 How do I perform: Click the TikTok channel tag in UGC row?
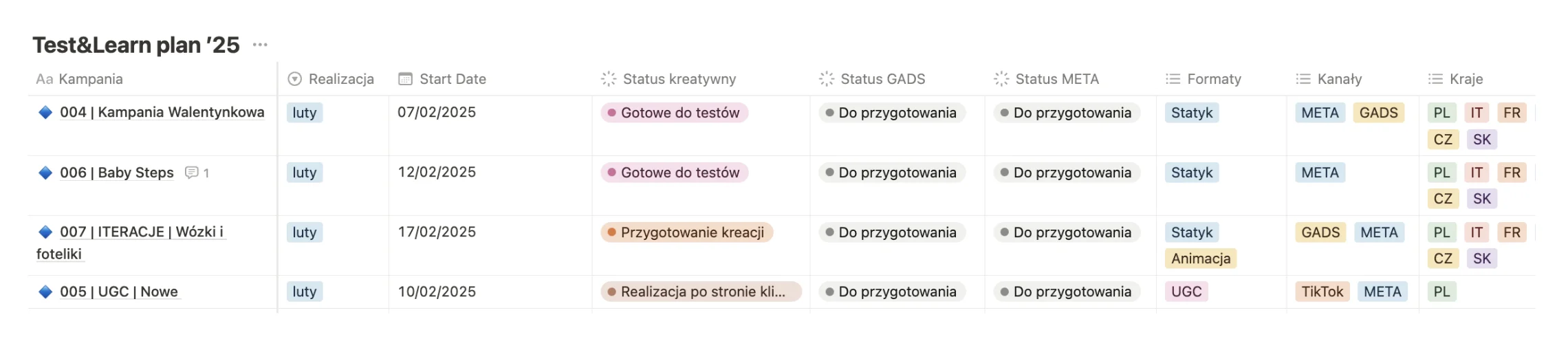(1322, 291)
